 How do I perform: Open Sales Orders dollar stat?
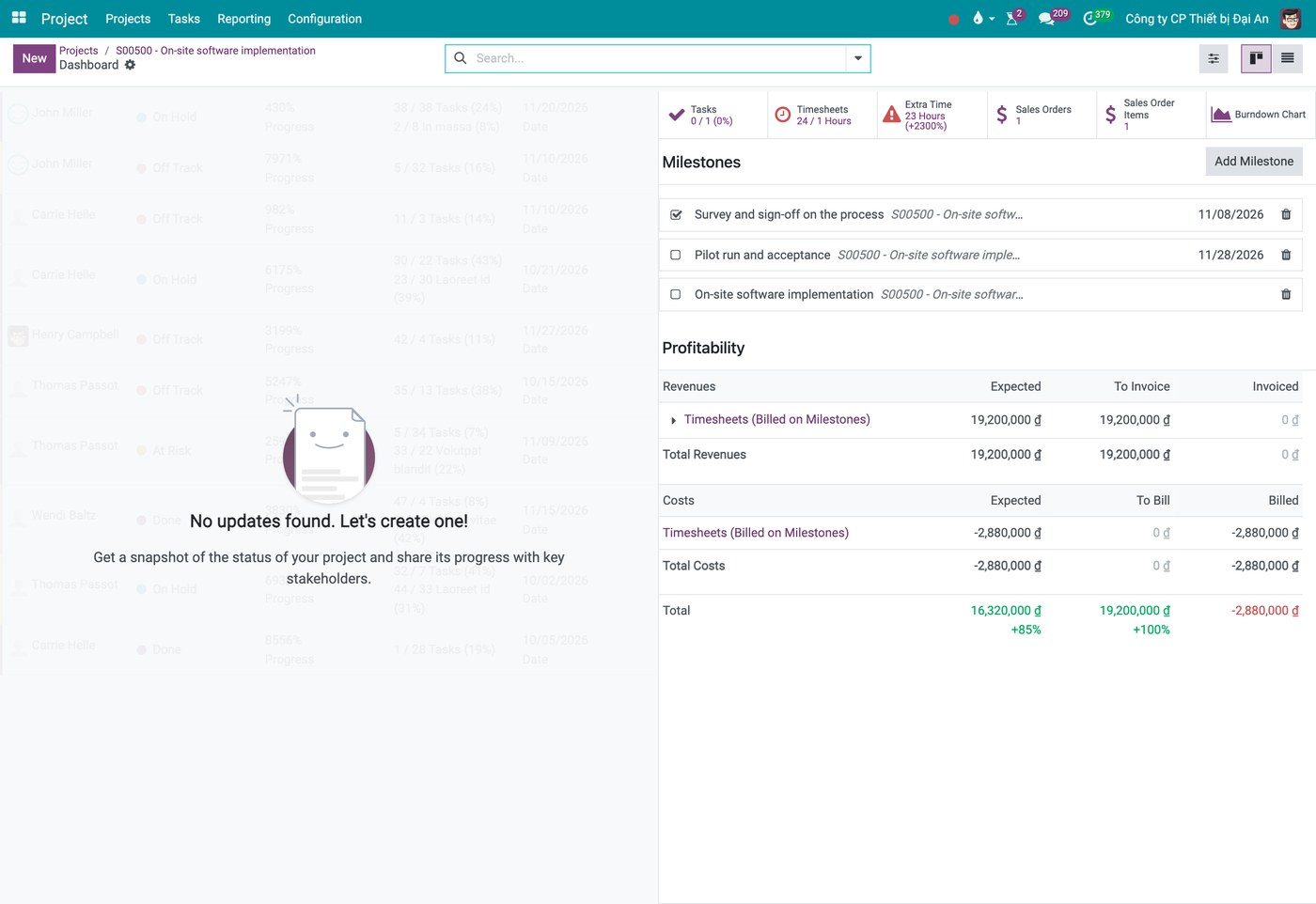pyautogui.click(x=1042, y=115)
